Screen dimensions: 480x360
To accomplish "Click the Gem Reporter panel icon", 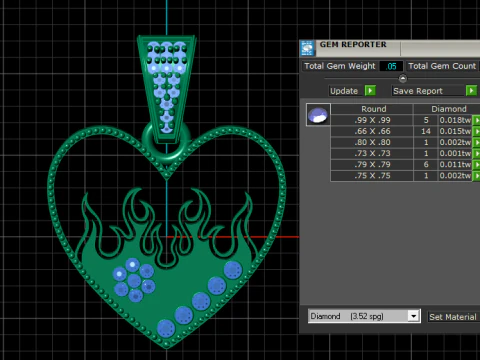I will [307, 48].
